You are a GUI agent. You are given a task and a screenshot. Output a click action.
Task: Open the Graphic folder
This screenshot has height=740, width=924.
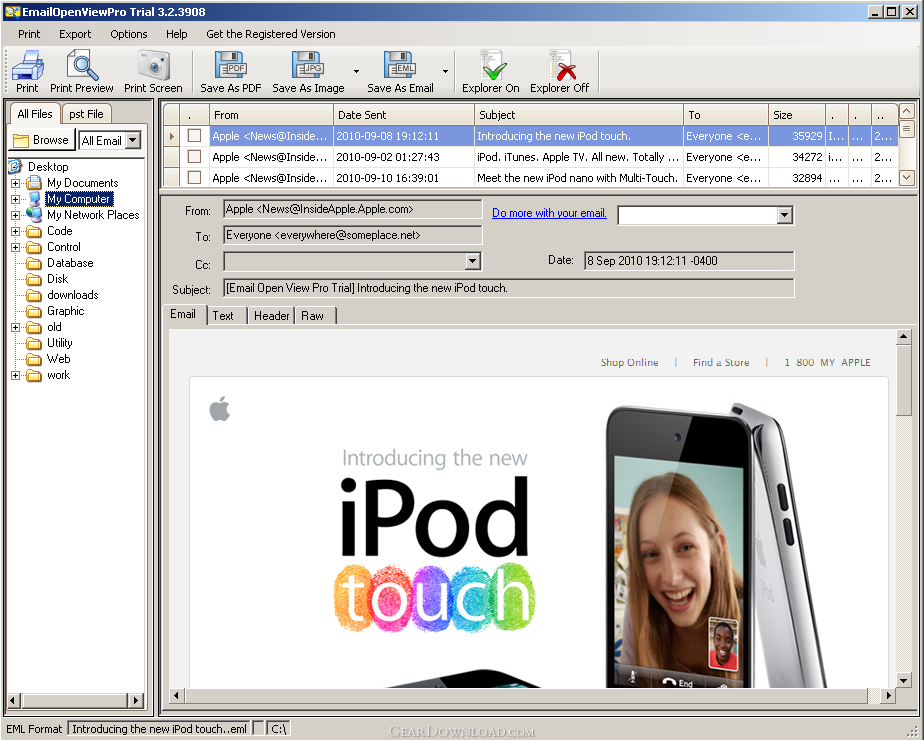point(65,310)
